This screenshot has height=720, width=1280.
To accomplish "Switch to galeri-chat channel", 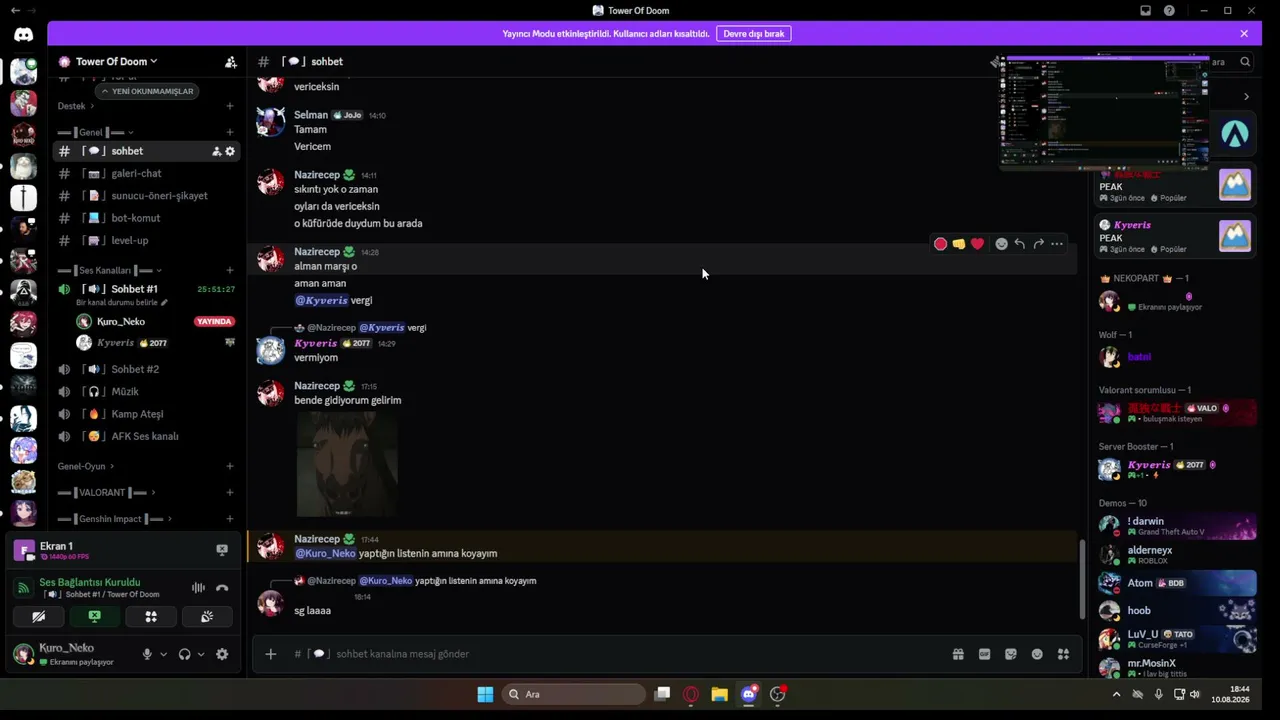I will tap(146, 174).
